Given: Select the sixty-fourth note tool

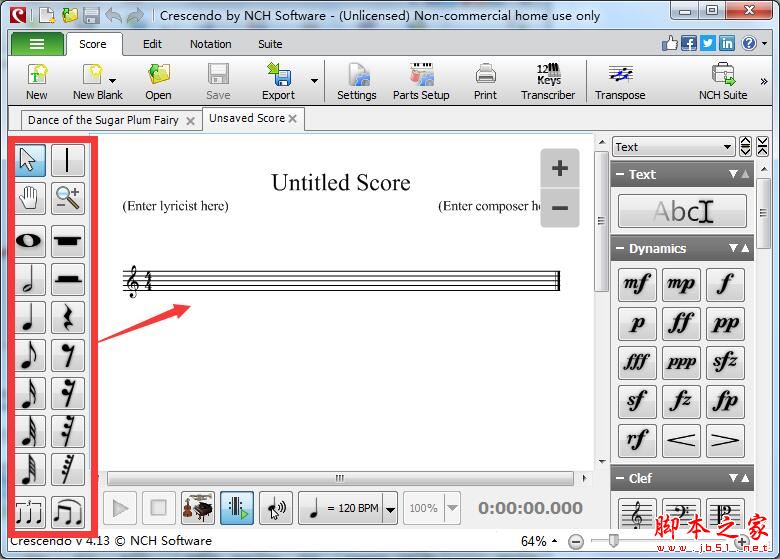Looking at the screenshot, I should (x=30, y=469).
